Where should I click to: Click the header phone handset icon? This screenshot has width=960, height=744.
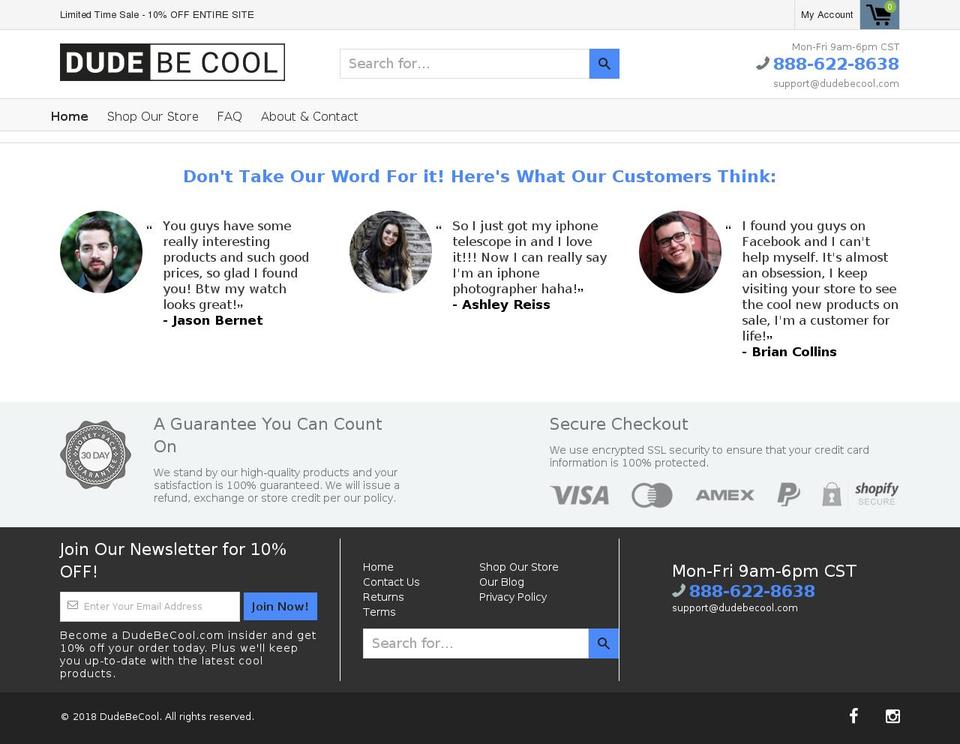pos(763,63)
